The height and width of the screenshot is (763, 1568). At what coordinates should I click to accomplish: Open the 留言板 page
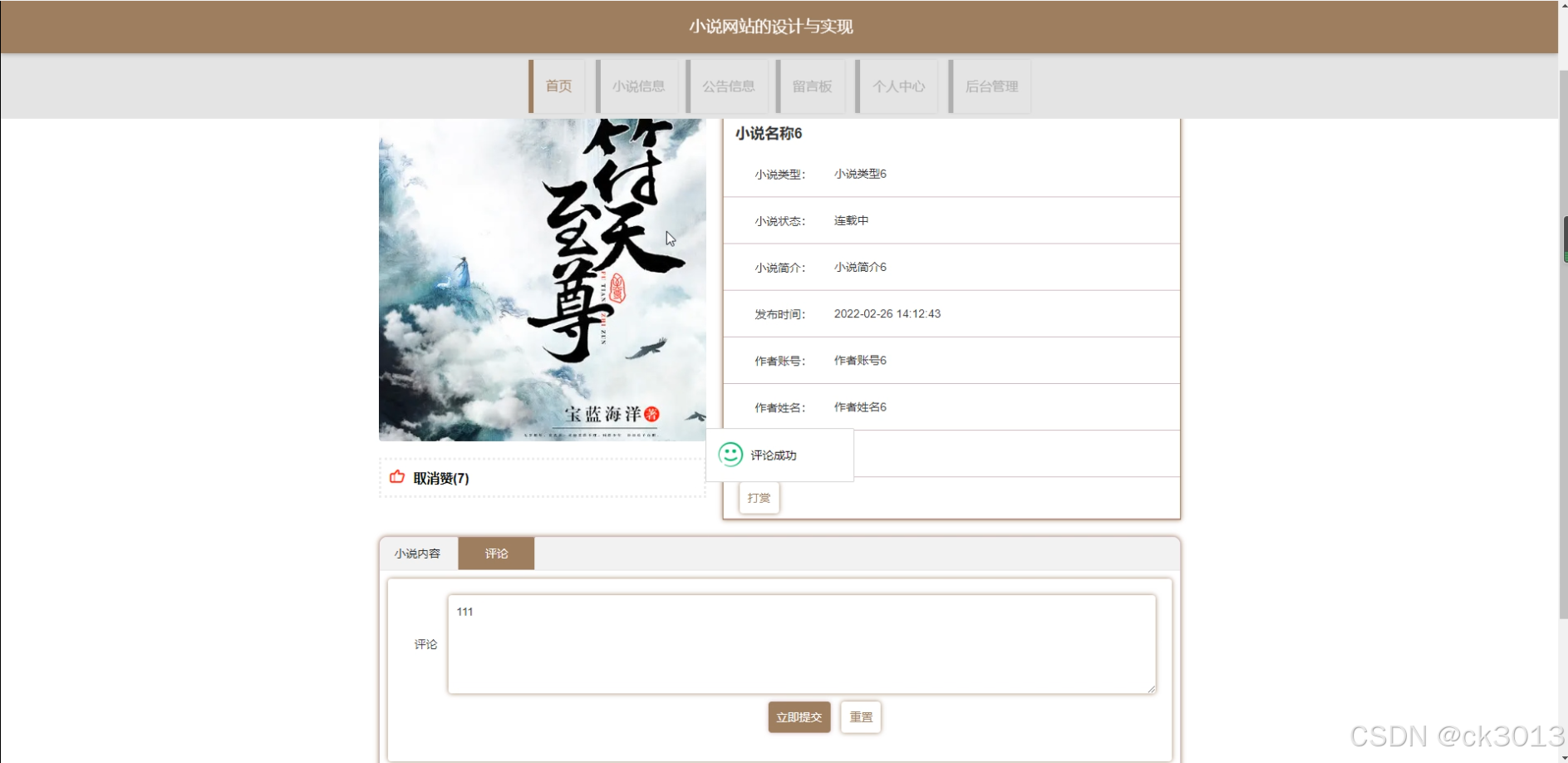pyautogui.click(x=811, y=86)
